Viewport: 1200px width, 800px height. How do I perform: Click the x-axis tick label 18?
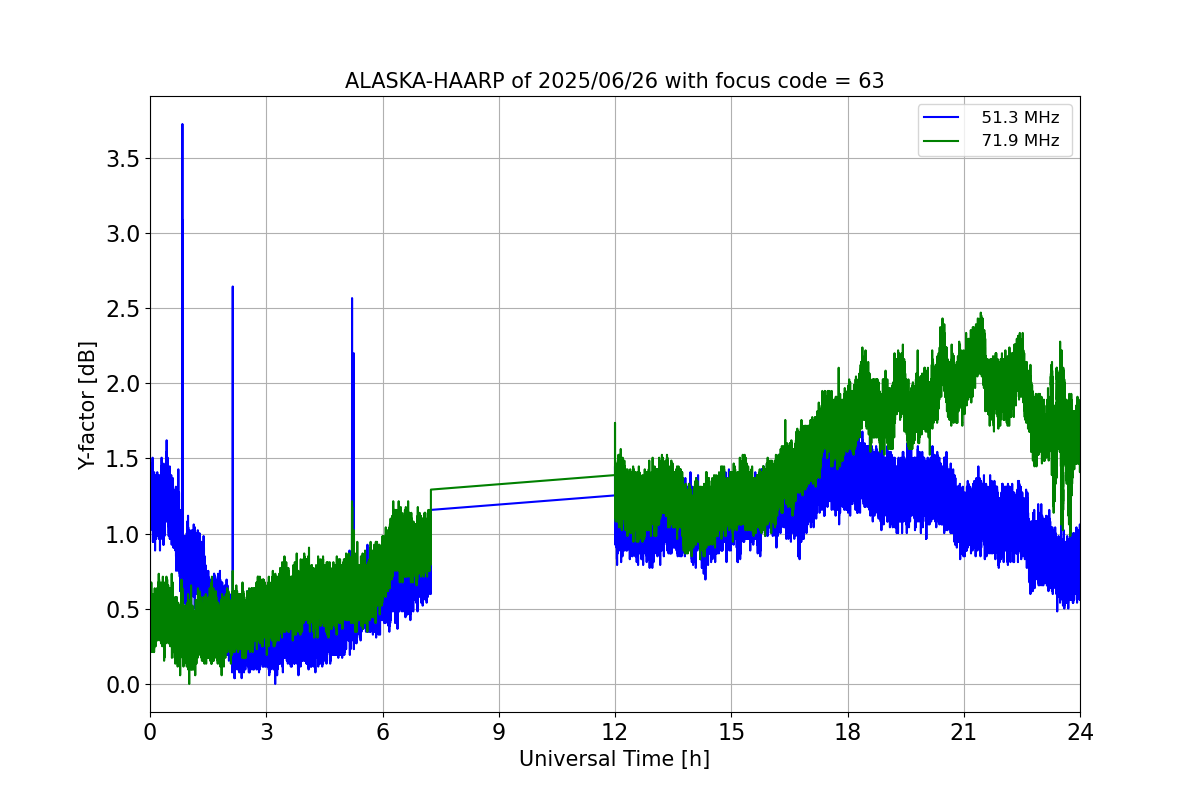(848, 731)
